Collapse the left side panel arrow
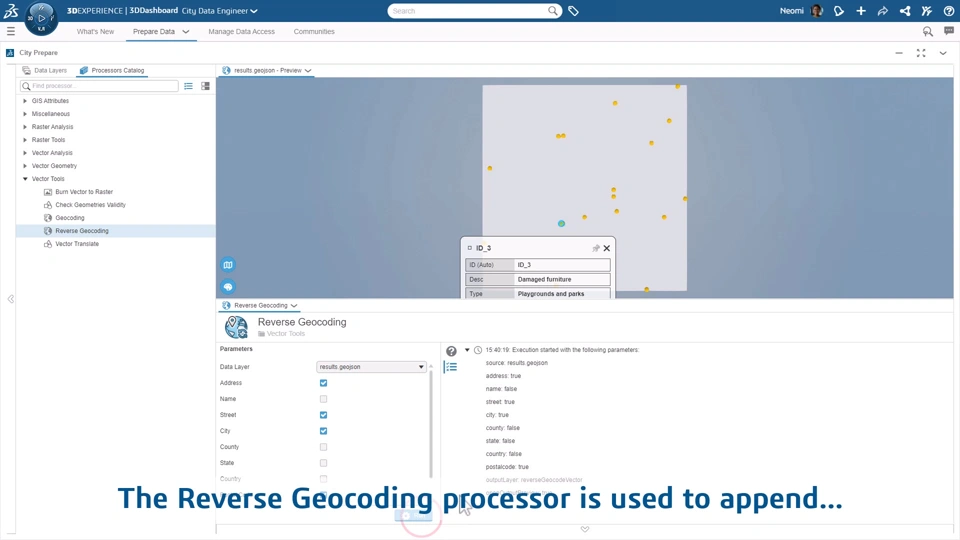Viewport: 960px width, 540px height. pos(10,299)
